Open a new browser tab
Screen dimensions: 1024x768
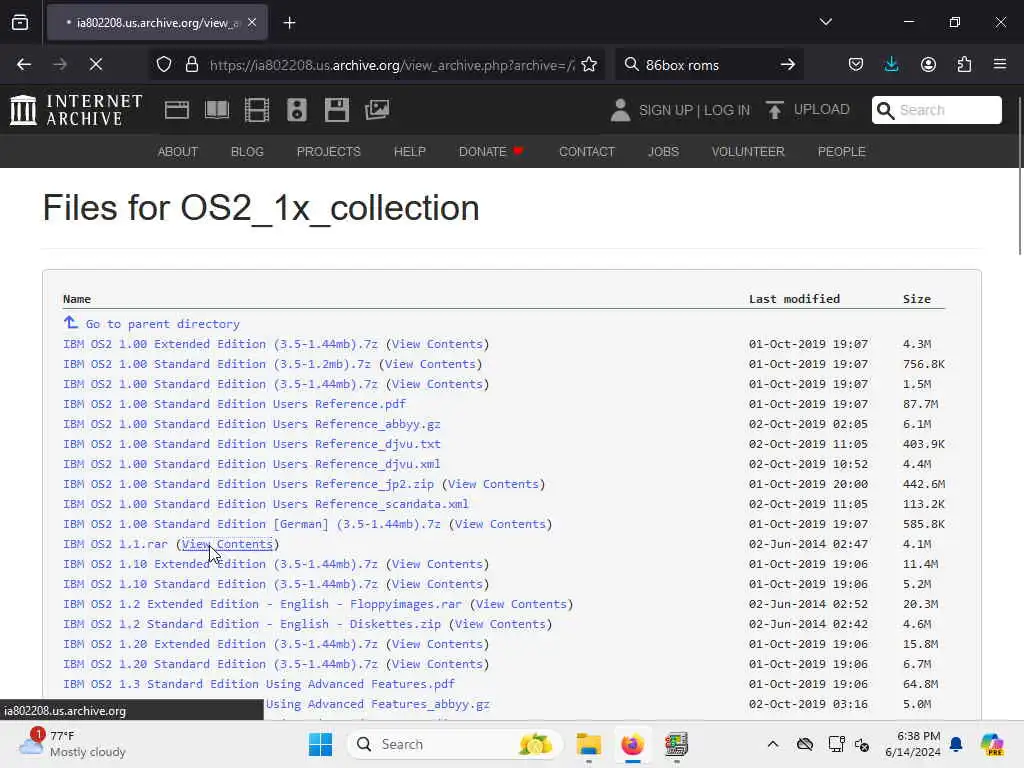click(x=289, y=23)
